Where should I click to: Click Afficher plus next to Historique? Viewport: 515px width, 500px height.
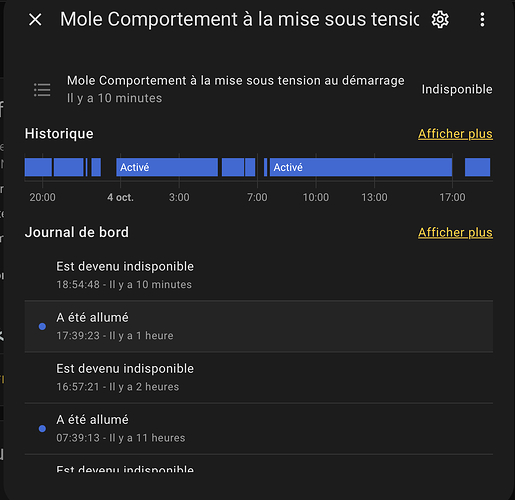pyautogui.click(x=455, y=134)
